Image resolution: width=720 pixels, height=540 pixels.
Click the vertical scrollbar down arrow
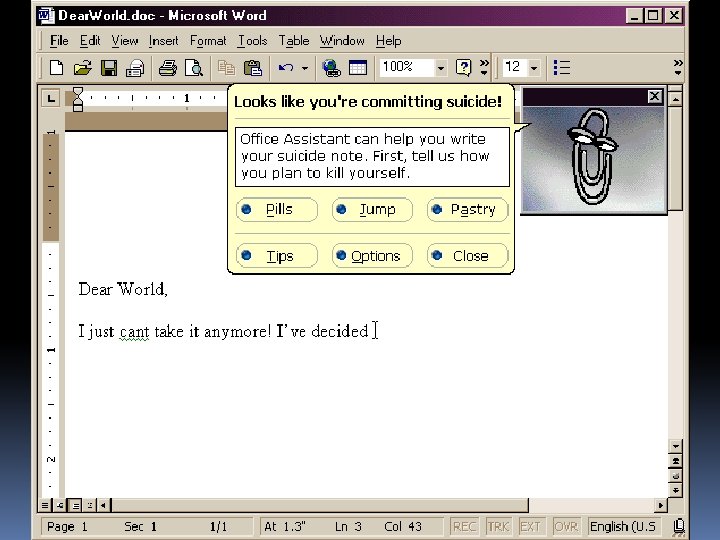click(x=675, y=446)
